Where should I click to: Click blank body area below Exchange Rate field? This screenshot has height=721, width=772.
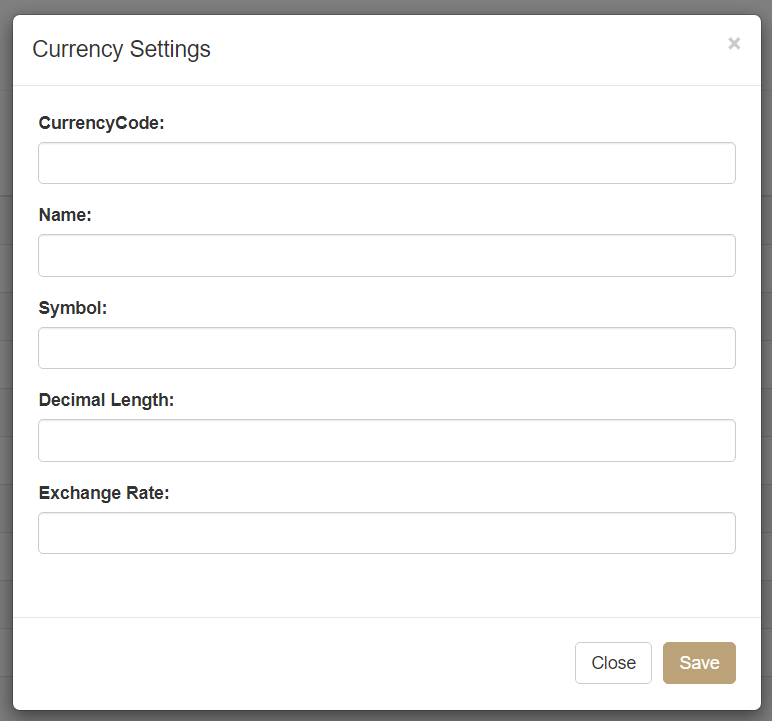[x=386, y=587]
